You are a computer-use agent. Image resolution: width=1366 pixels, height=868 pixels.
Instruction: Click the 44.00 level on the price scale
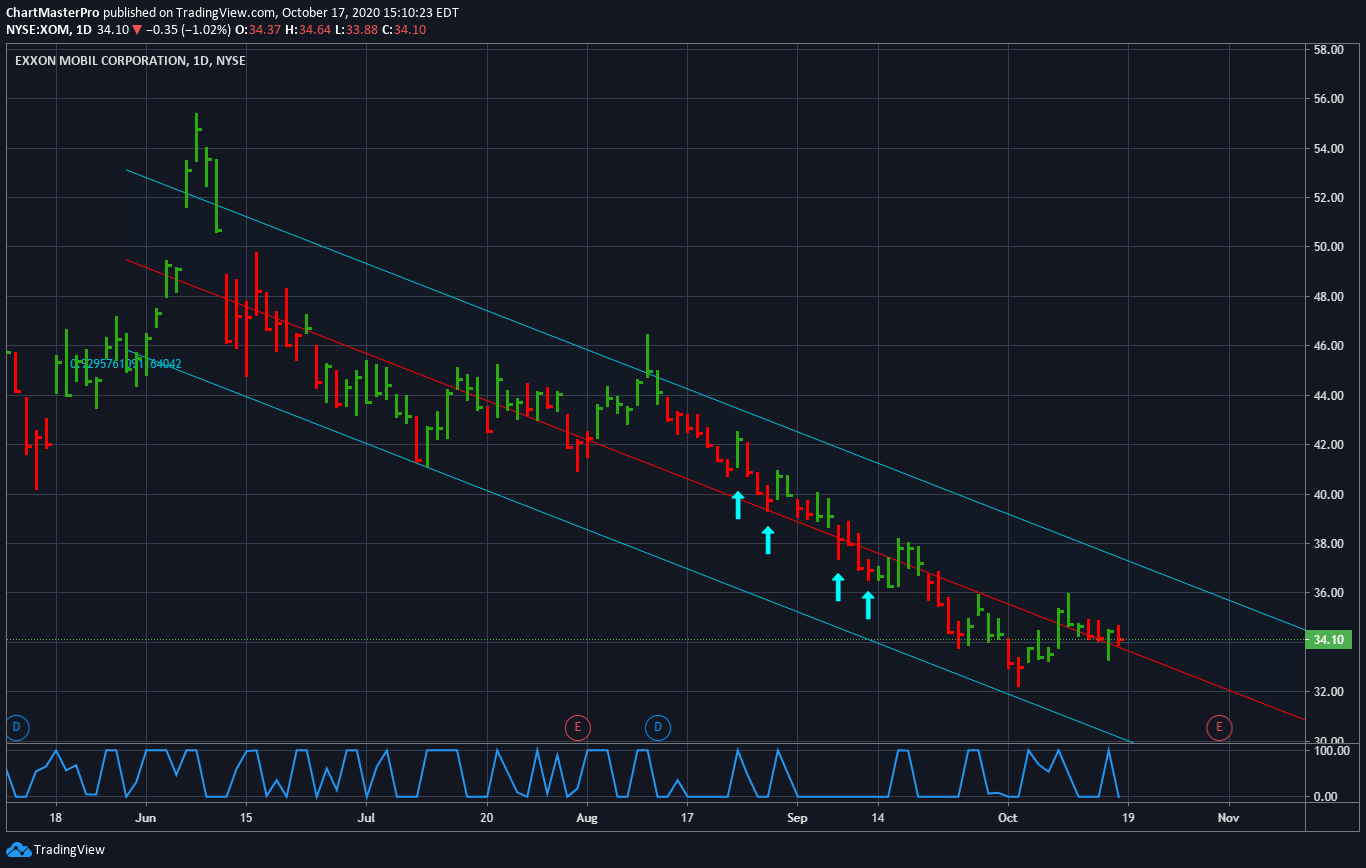pos(1330,394)
